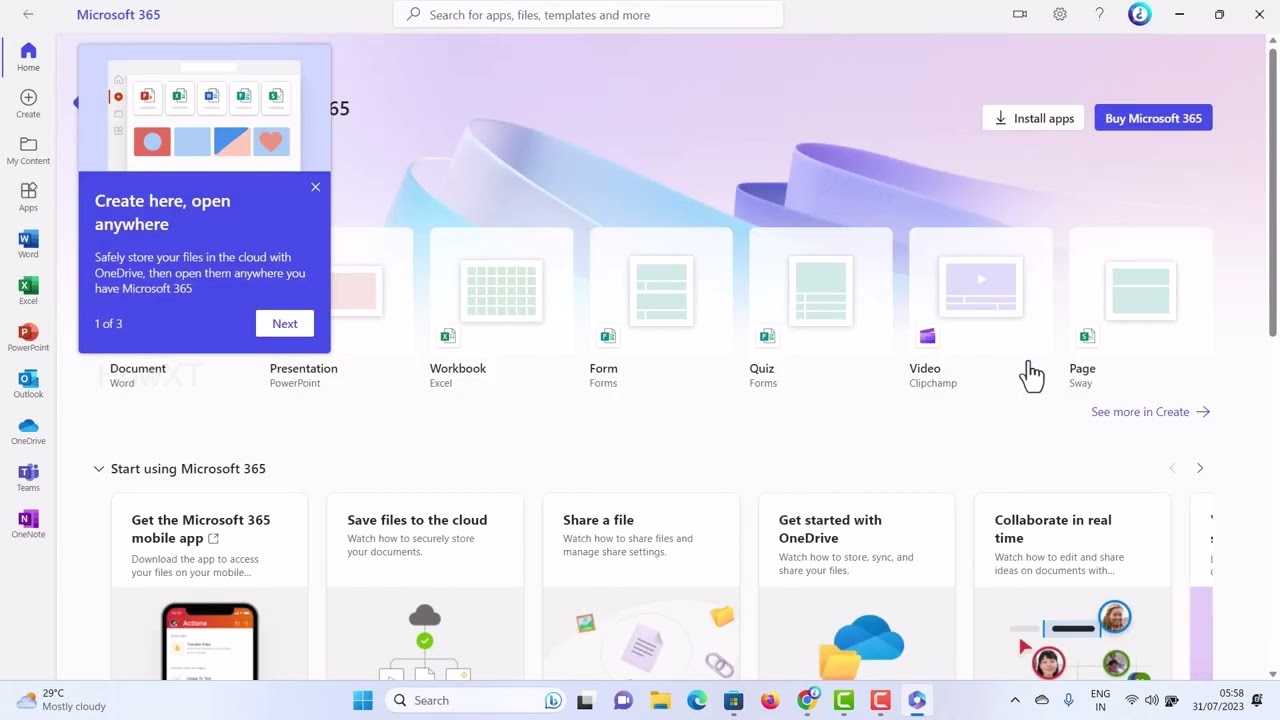Viewport: 1280px width, 720px height.
Task: Go to previous carousel cards arrow
Action: coord(1172,468)
